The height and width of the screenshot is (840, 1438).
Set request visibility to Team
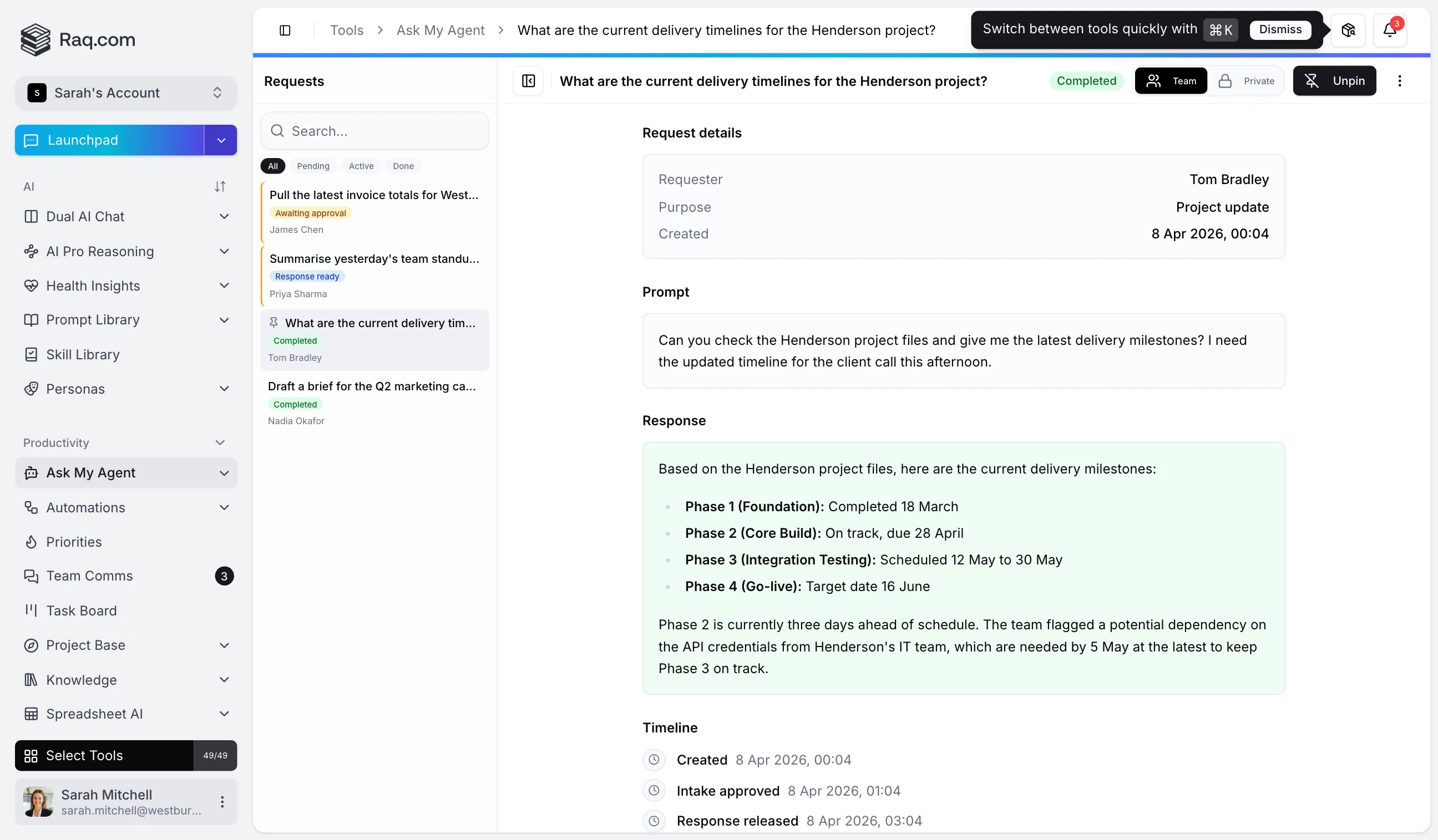(x=1171, y=81)
